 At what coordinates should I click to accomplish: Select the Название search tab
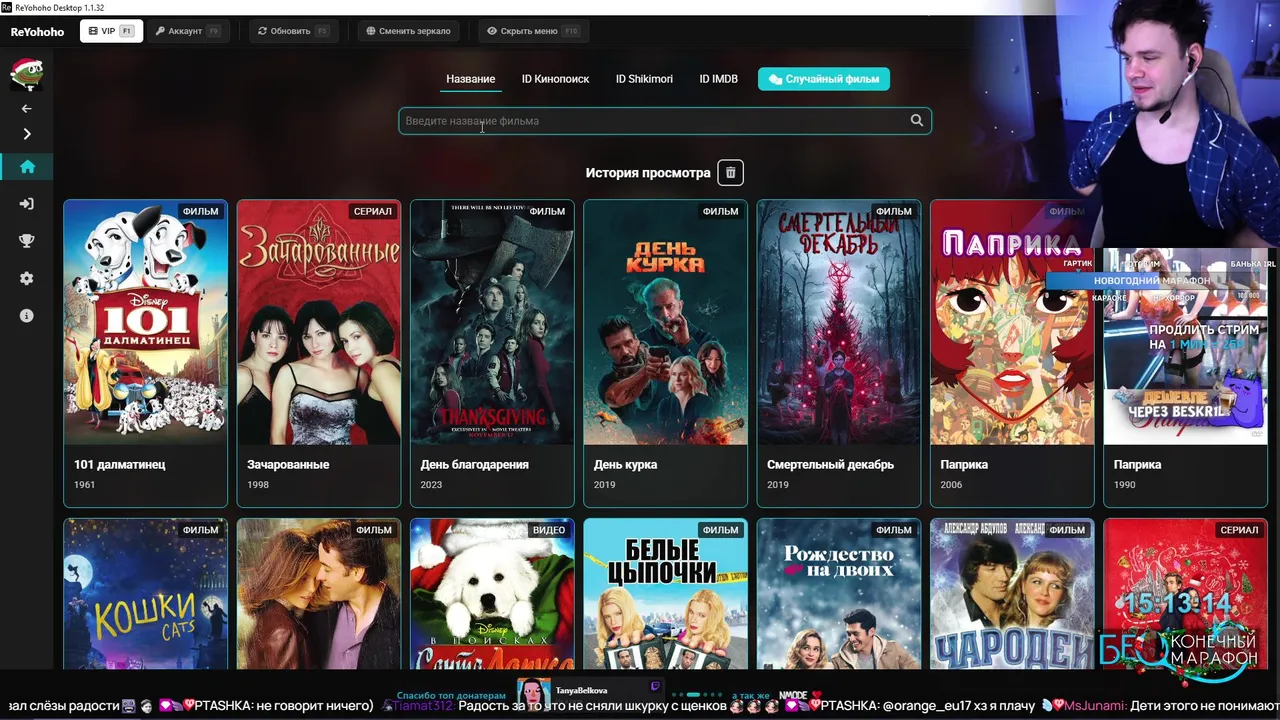470,79
